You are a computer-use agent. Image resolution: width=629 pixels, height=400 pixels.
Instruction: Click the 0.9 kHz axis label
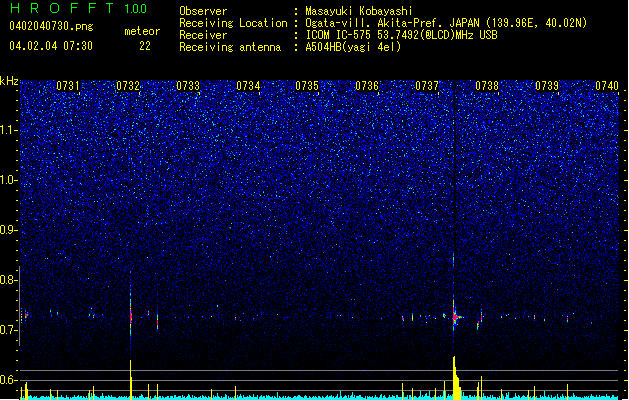pyautogui.click(x=9, y=230)
